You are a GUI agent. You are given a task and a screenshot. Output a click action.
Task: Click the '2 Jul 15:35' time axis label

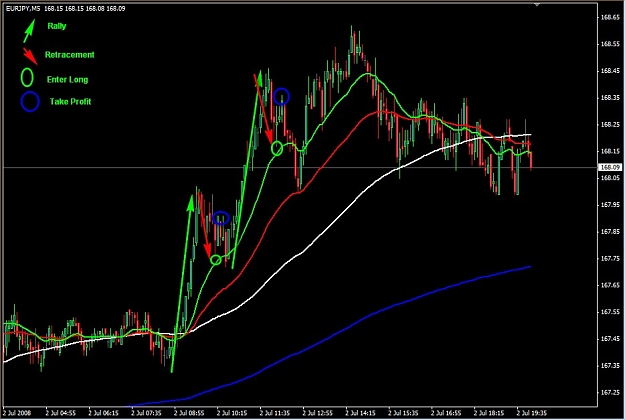point(403,413)
